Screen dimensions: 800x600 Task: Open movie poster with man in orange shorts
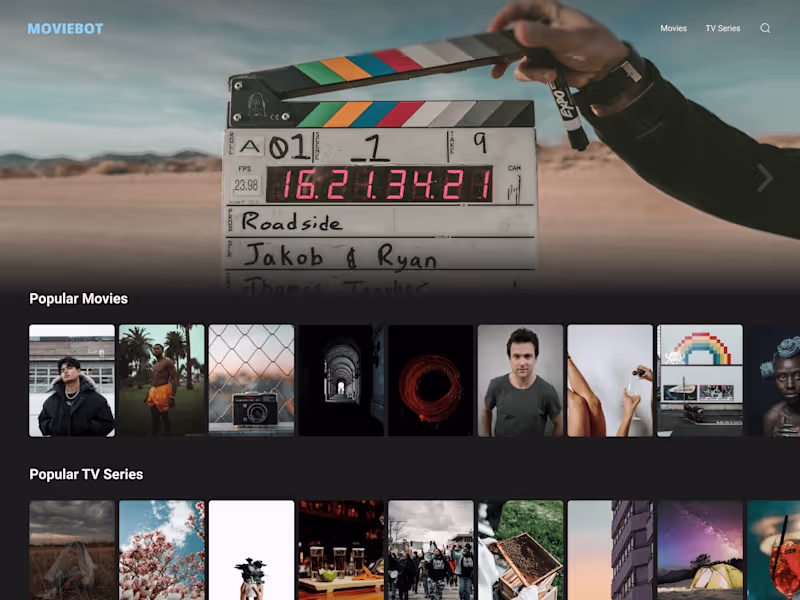162,381
